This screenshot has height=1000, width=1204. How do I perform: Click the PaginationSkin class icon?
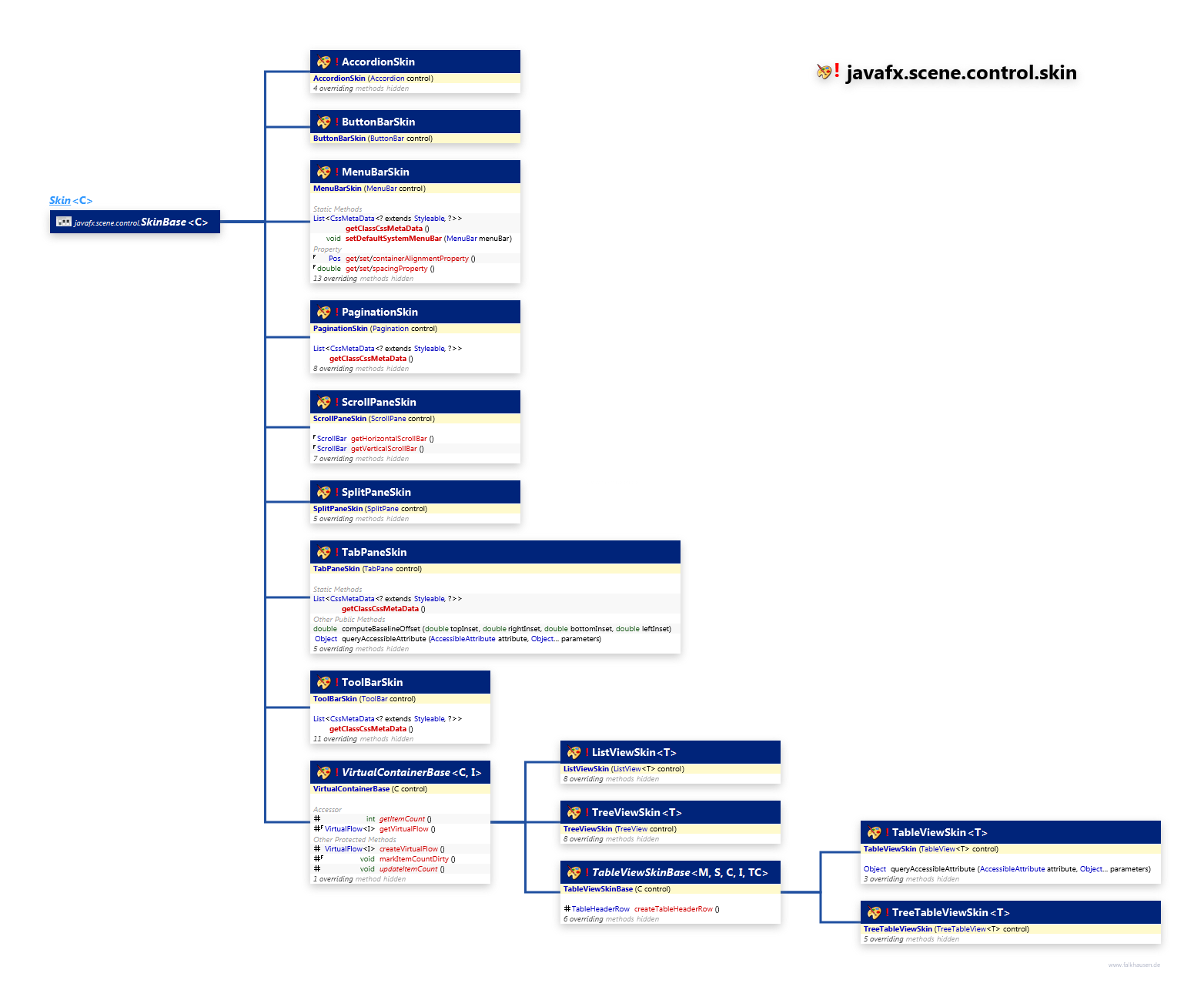click(323, 313)
